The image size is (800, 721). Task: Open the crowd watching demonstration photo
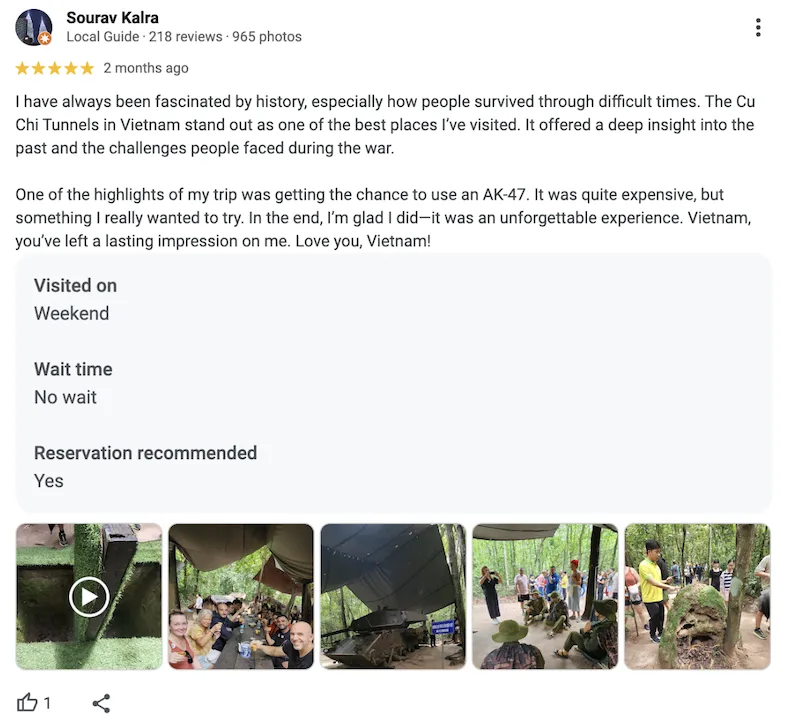tap(545, 597)
